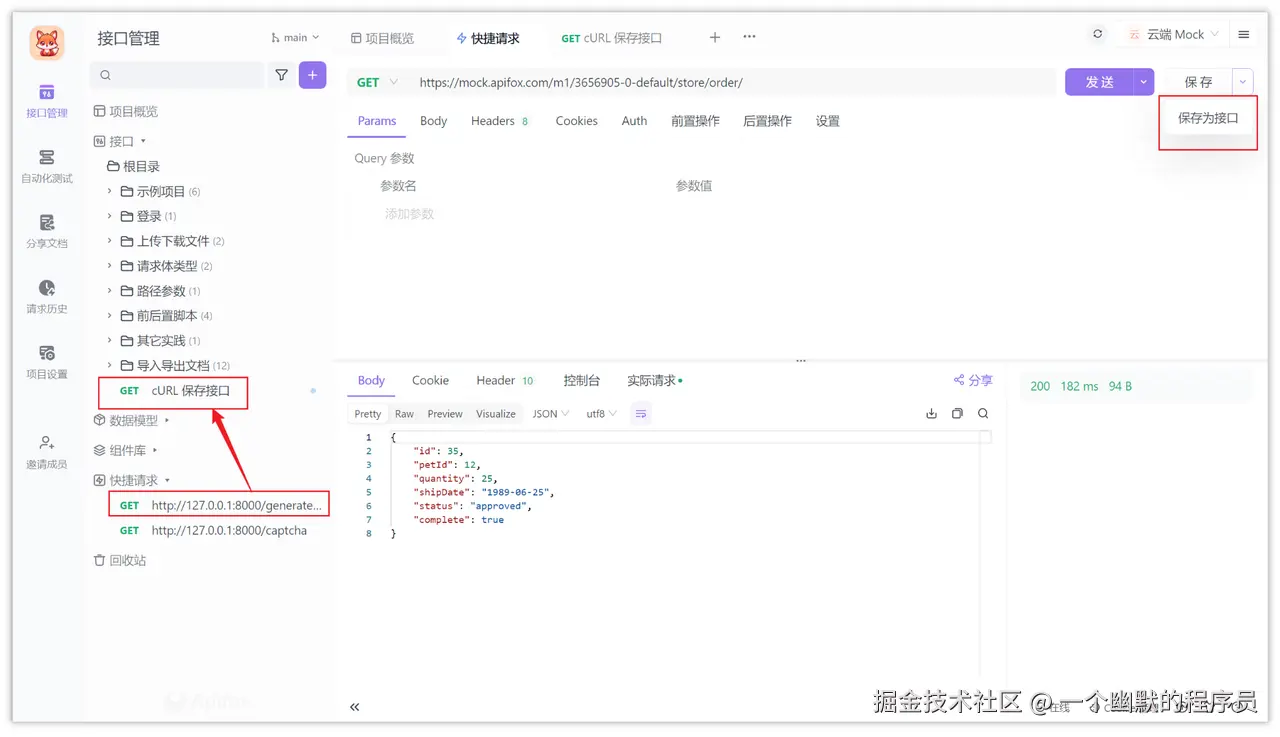Open the JSON format dropdown

point(550,413)
